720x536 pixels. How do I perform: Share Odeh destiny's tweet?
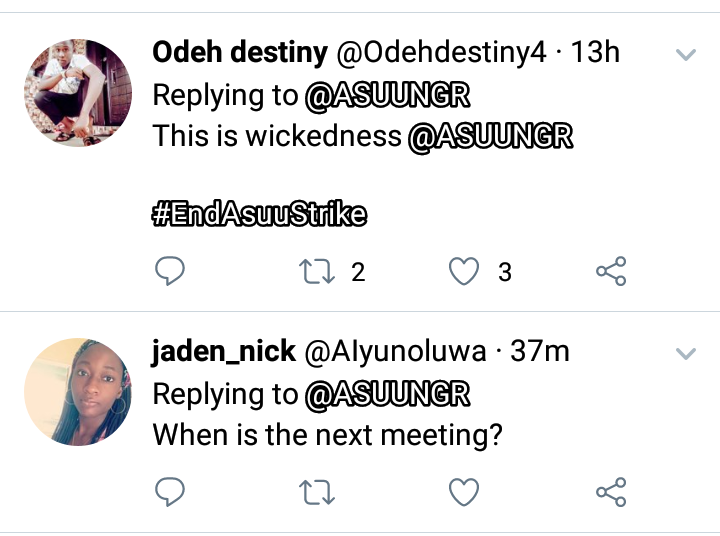pos(610,270)
